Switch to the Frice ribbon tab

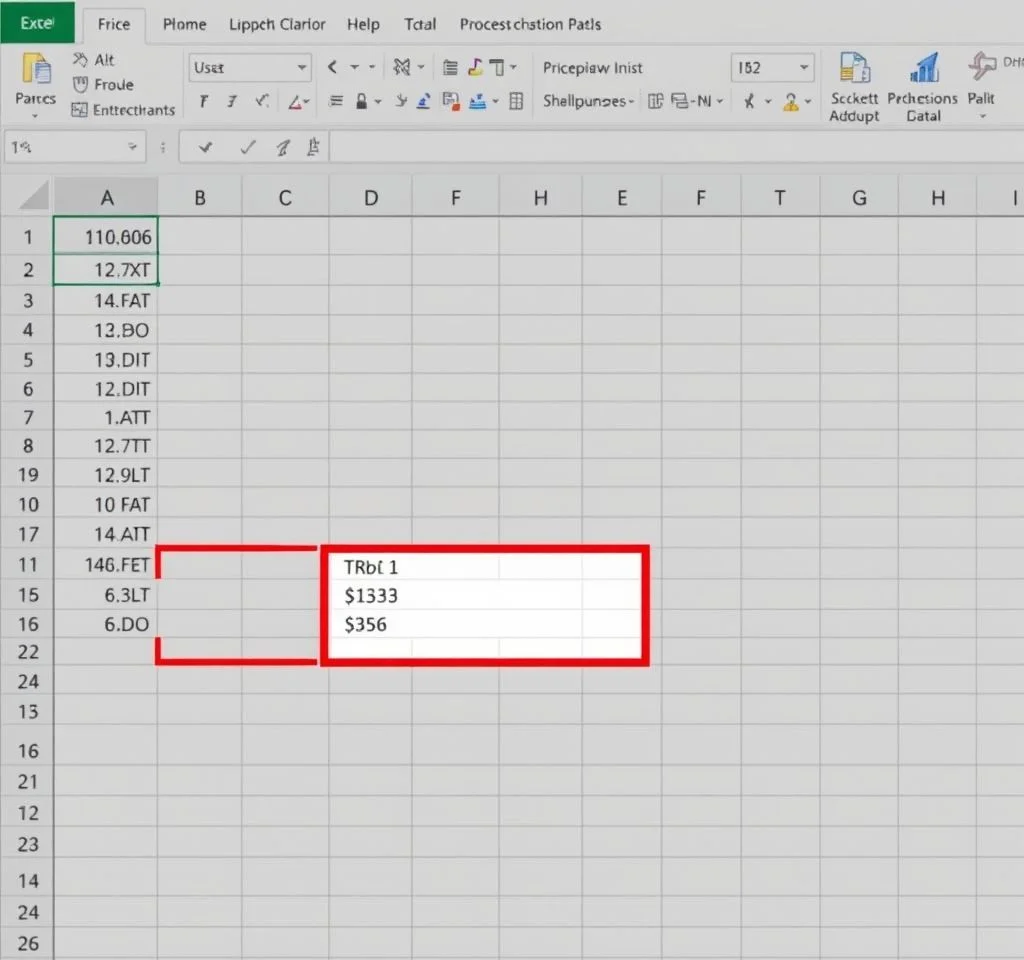coord(113,24)
